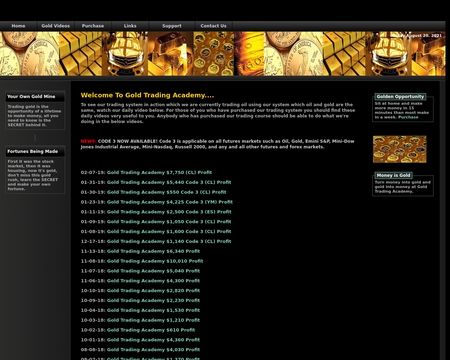Click the 'Trading gold is the opportunity' sidebar paragraph
Image resolution: width=450 pixels, height=360 pixels.
[x=34, y=116]
